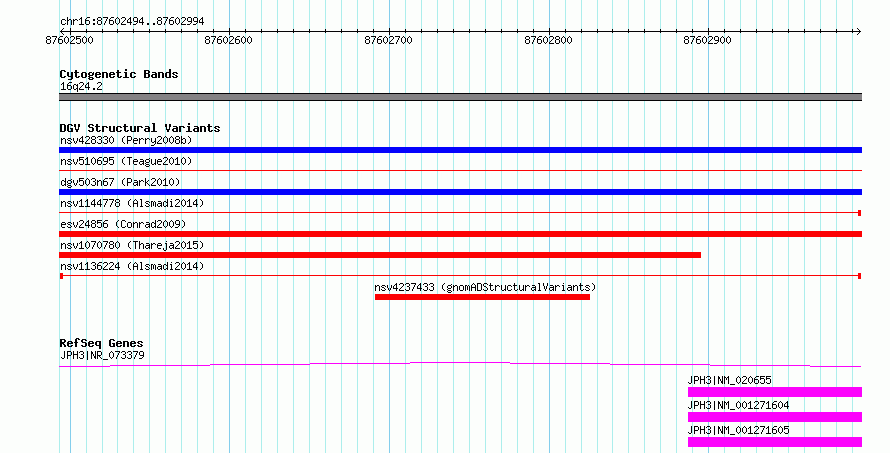Click the dgv503n67 (Park2010) label

(120, 182)
